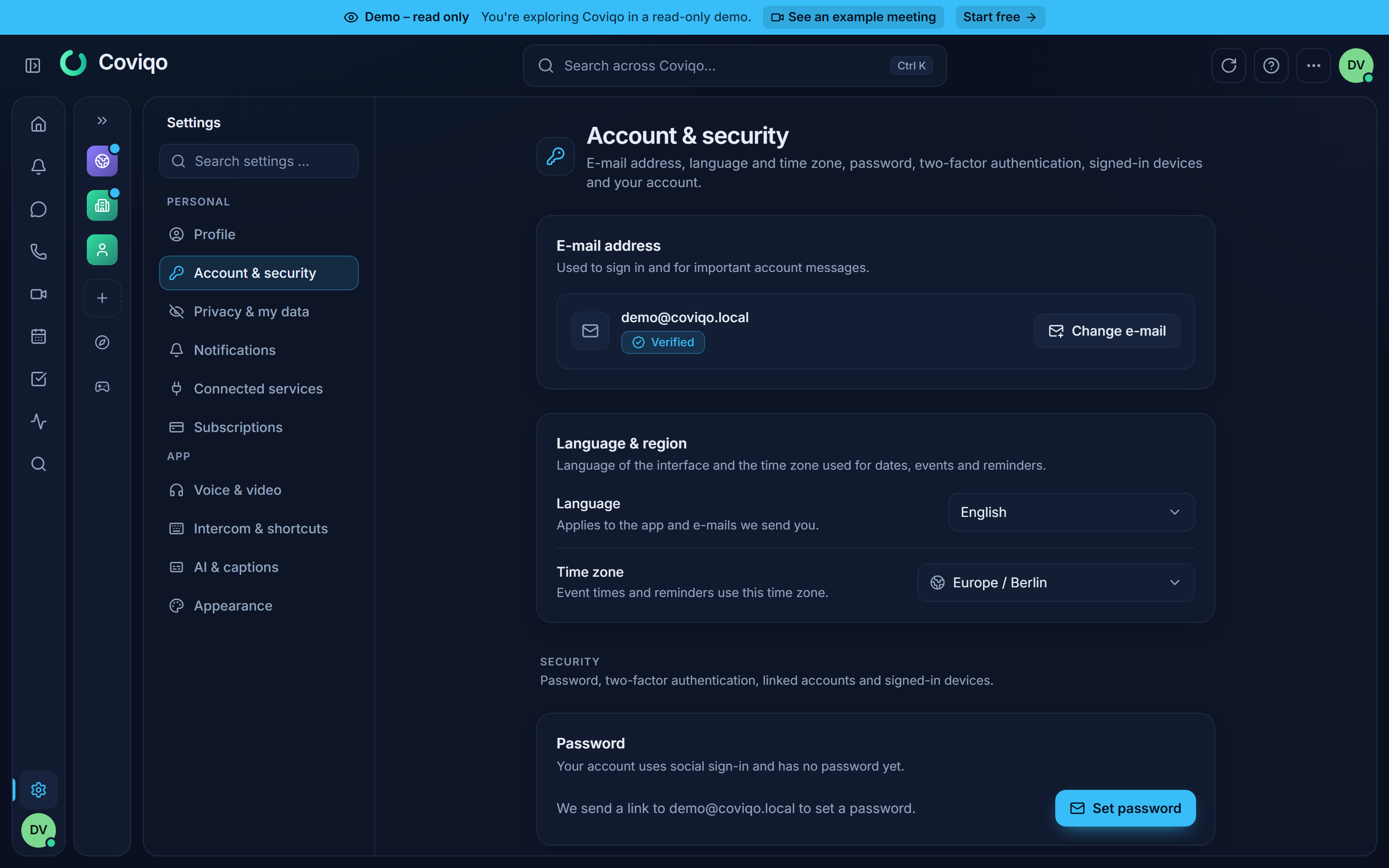The width and height of the screenshot is (1389, 868).
Task: Open Connected services settings
Action: coord(259,389)
